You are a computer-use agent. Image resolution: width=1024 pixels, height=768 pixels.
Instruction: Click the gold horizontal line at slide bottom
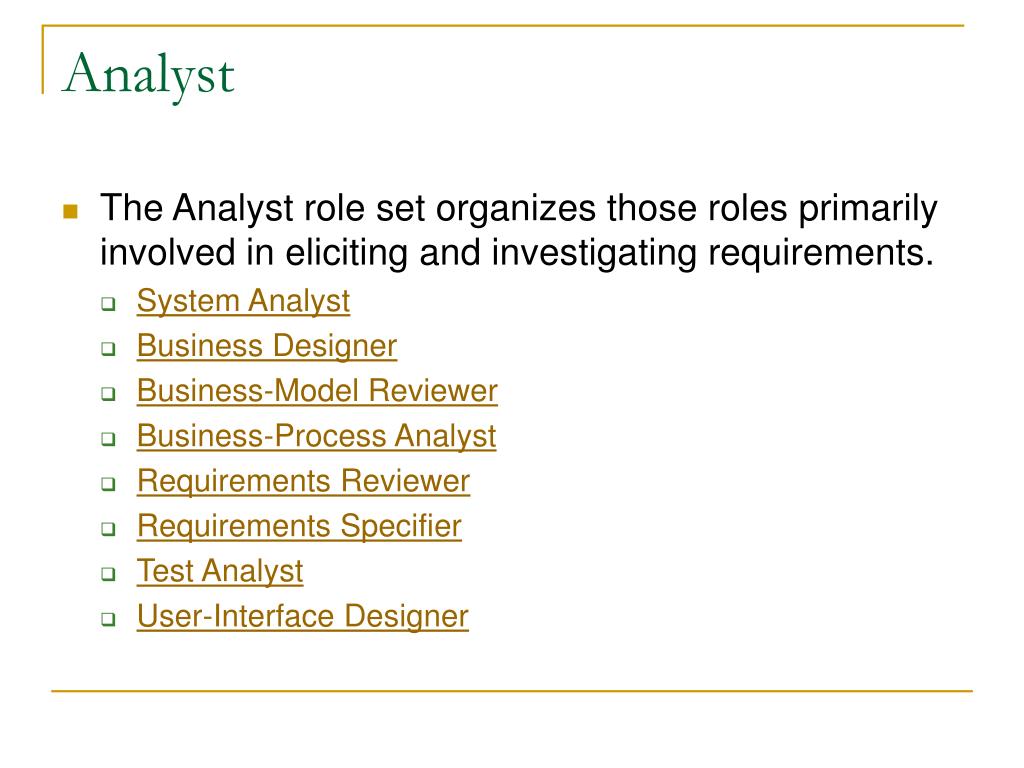coord(512,690)
